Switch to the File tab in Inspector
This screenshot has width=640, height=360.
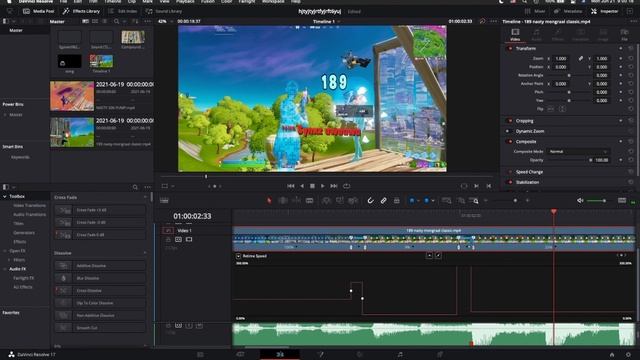pyautogui.click(x=624, y=35)
